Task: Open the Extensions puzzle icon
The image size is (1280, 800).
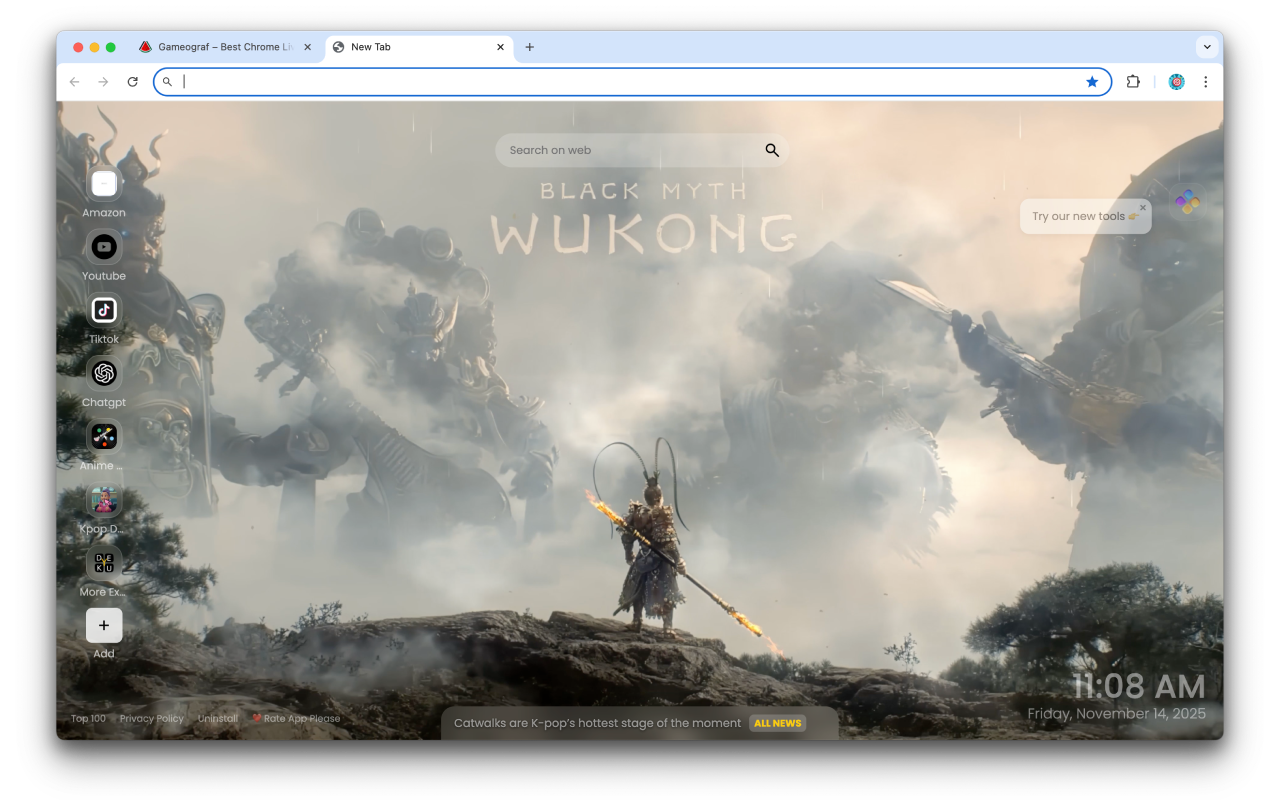Action: tap(1133, 82)
